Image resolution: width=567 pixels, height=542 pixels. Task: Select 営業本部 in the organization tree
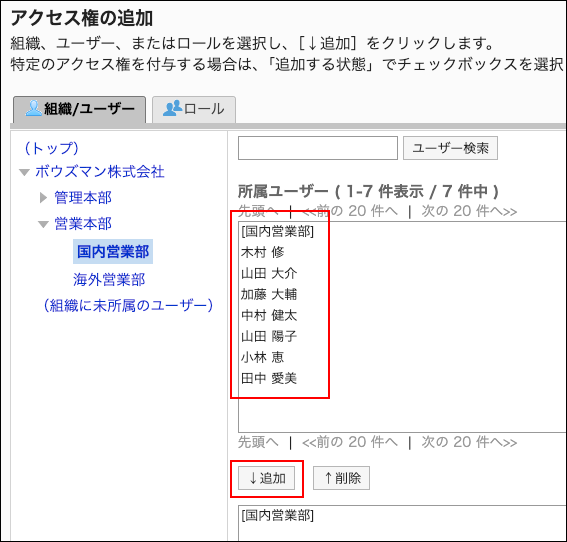(x=83, y=224)
